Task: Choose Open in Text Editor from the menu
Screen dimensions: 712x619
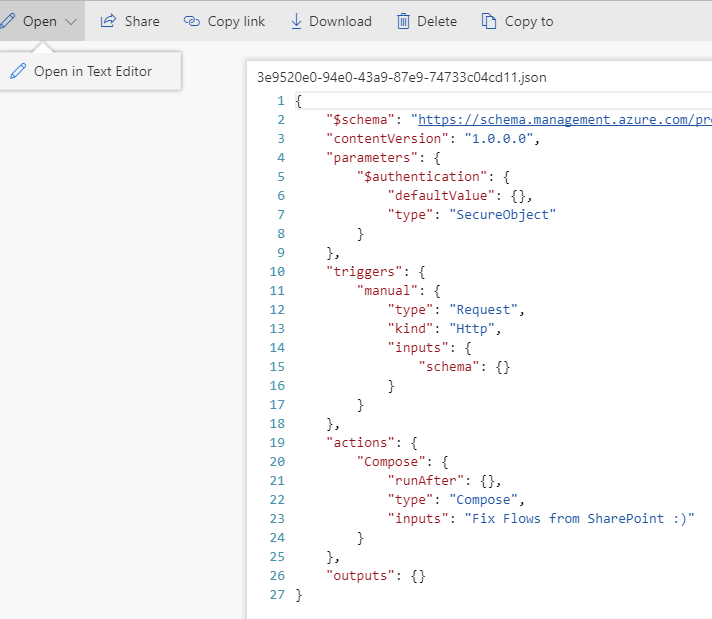Action: pos(92,71)
